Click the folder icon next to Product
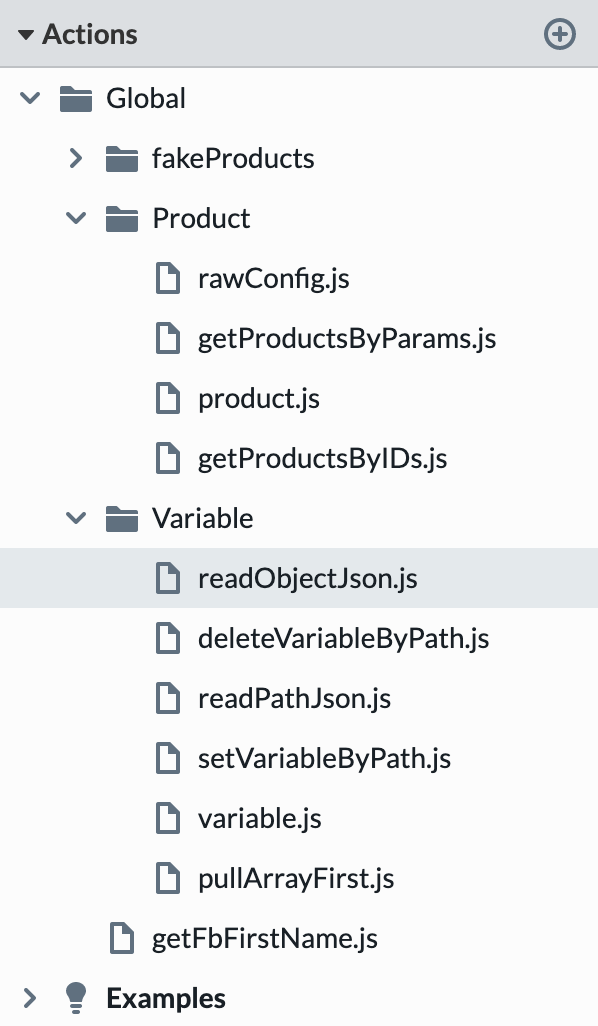598x1026 pixels. tap(121, 218)
